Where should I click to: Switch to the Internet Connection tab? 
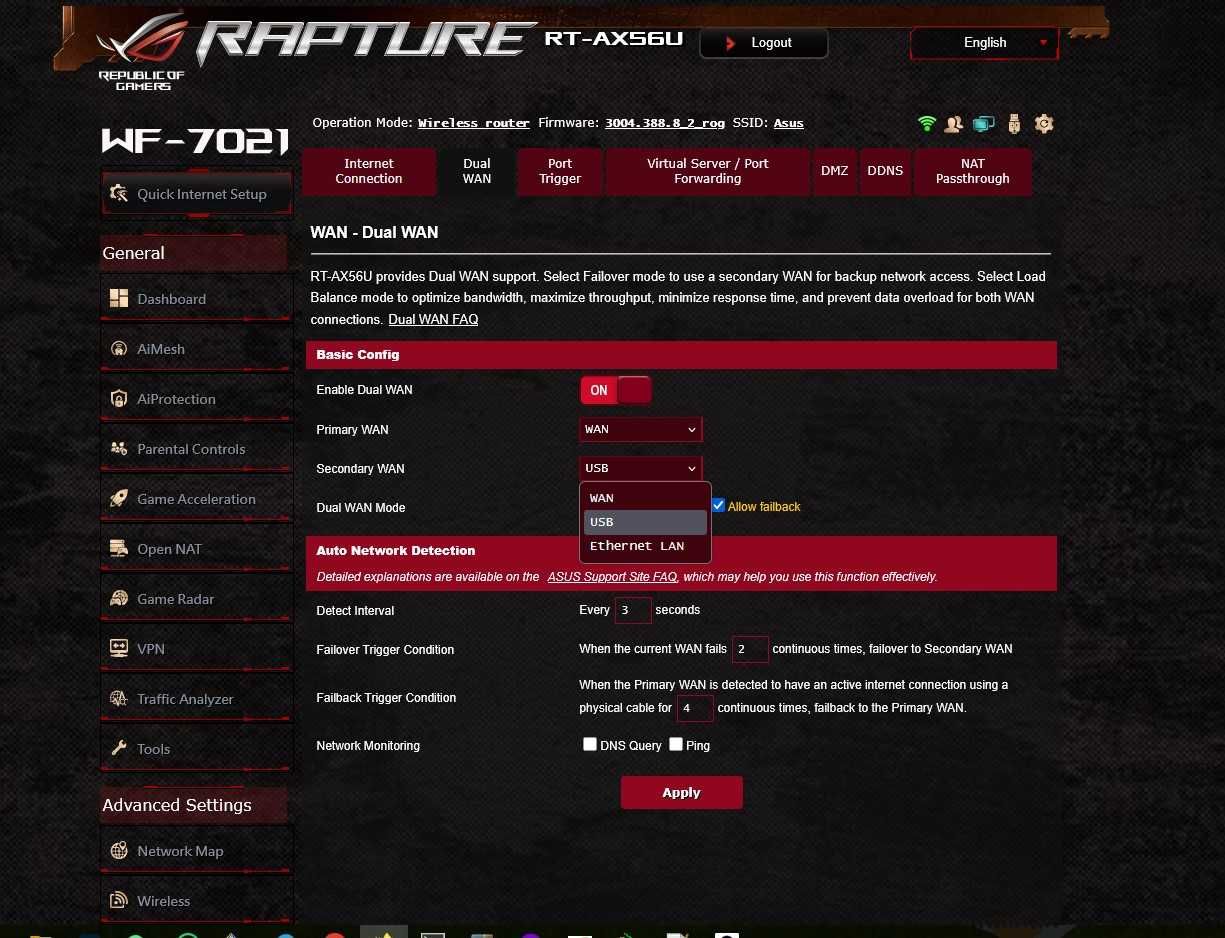[x=369, y=171]
